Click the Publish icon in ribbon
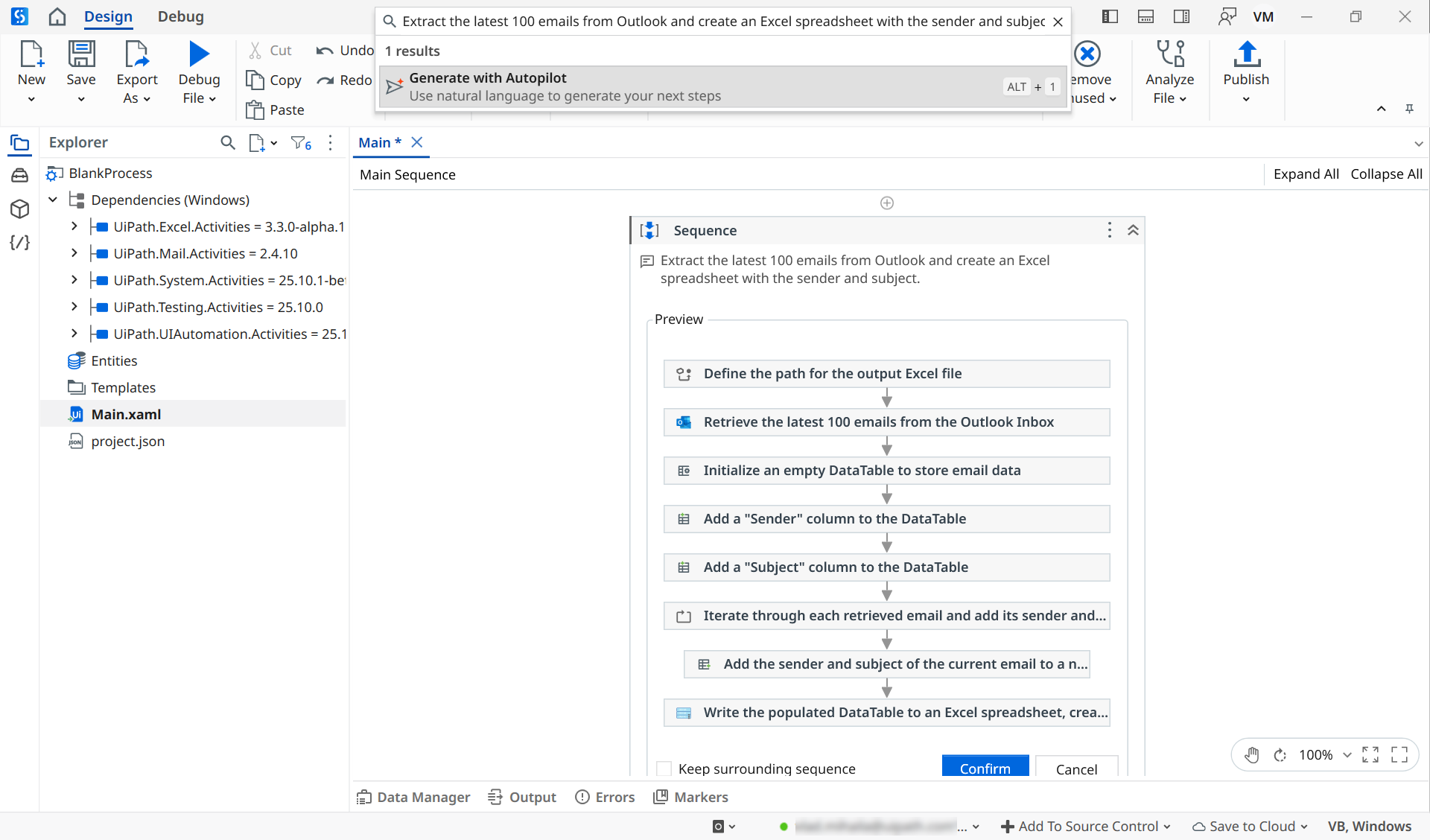Screen dimensions: 1430x840 pyautogui.click(x=1246, y=55)
